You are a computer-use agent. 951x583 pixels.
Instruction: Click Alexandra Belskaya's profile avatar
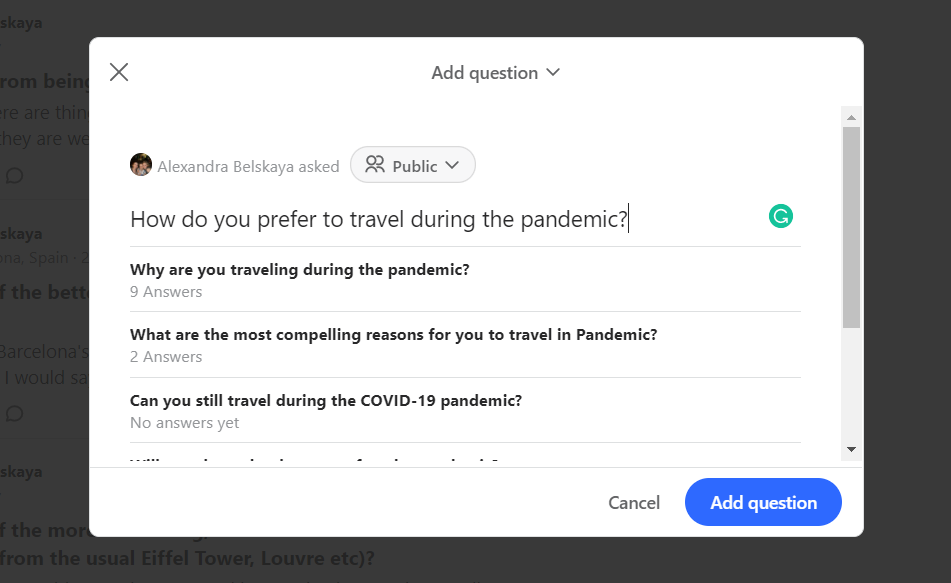click(x=141, y=165)
